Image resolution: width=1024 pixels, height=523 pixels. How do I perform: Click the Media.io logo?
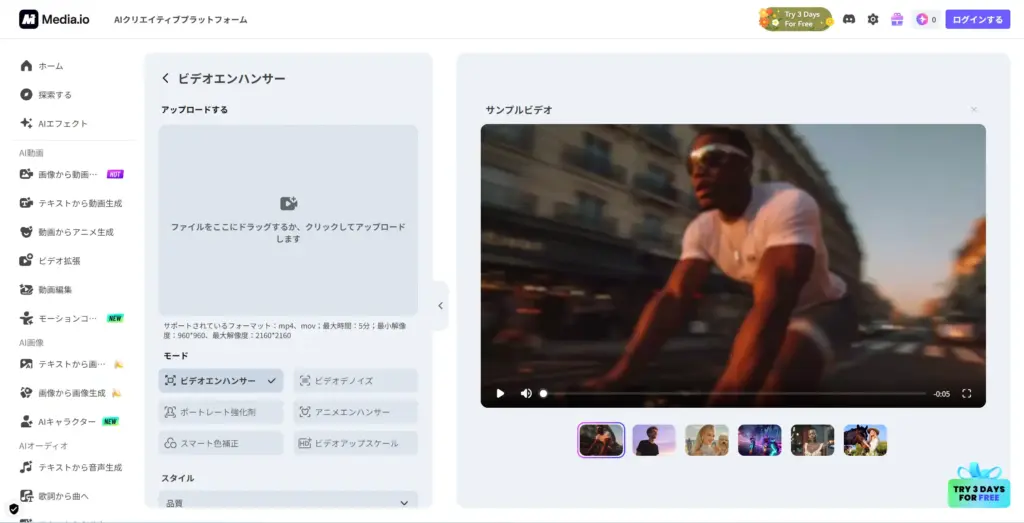pos(54,20)
